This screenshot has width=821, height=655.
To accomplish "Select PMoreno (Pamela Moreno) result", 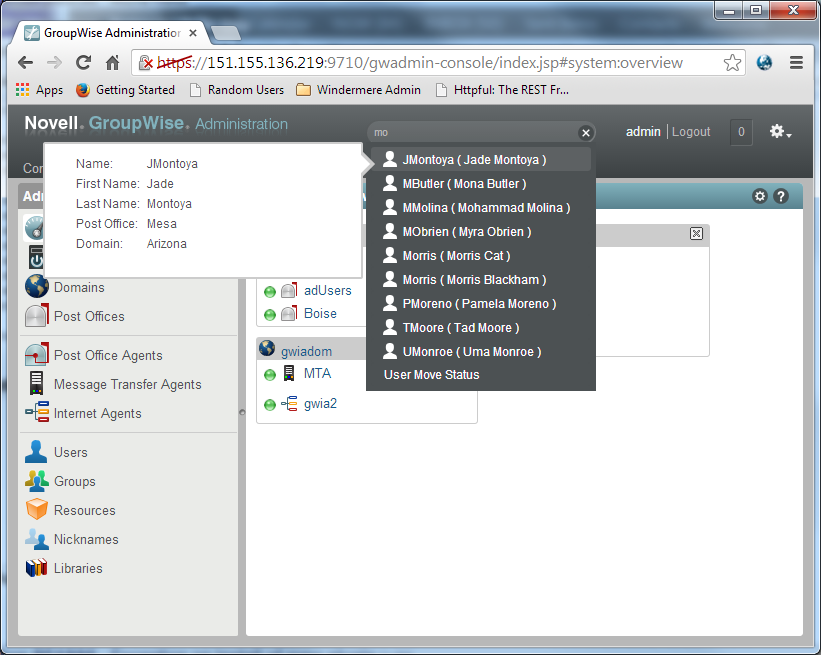I will 481,304.
